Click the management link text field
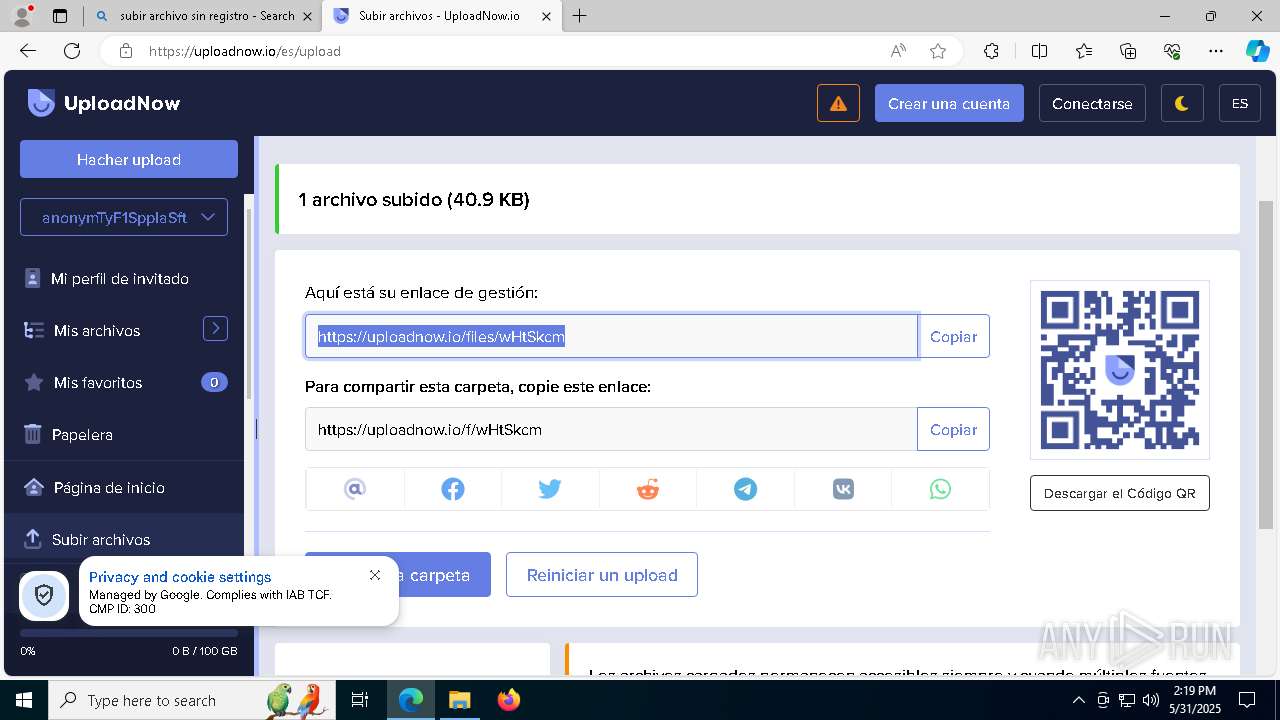Viewport: 1280px width, 720px height. [x=611, y=336]
